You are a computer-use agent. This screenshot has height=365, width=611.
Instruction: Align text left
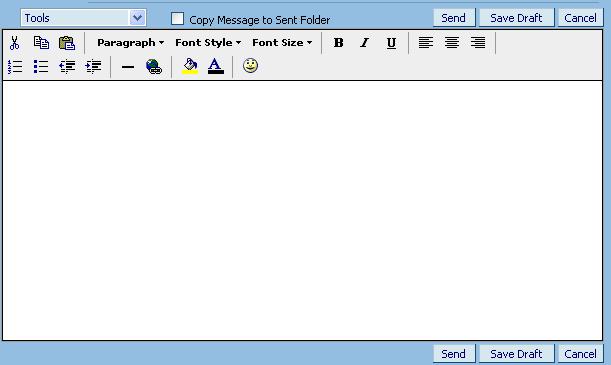(x=426, y=42)
